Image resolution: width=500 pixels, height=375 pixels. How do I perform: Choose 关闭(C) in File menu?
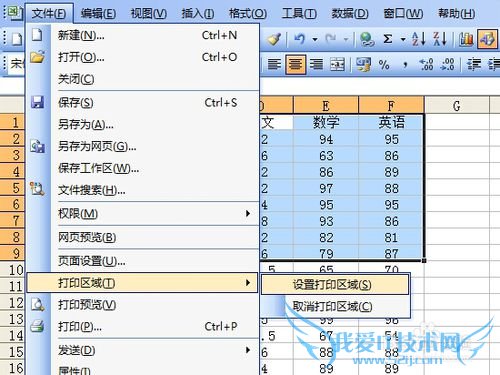[x=143, y=79]
